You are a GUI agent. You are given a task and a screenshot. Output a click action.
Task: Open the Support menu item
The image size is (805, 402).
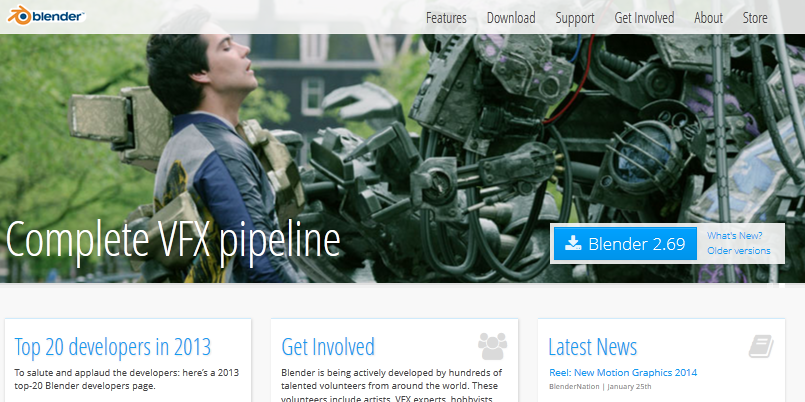[575, 18]
